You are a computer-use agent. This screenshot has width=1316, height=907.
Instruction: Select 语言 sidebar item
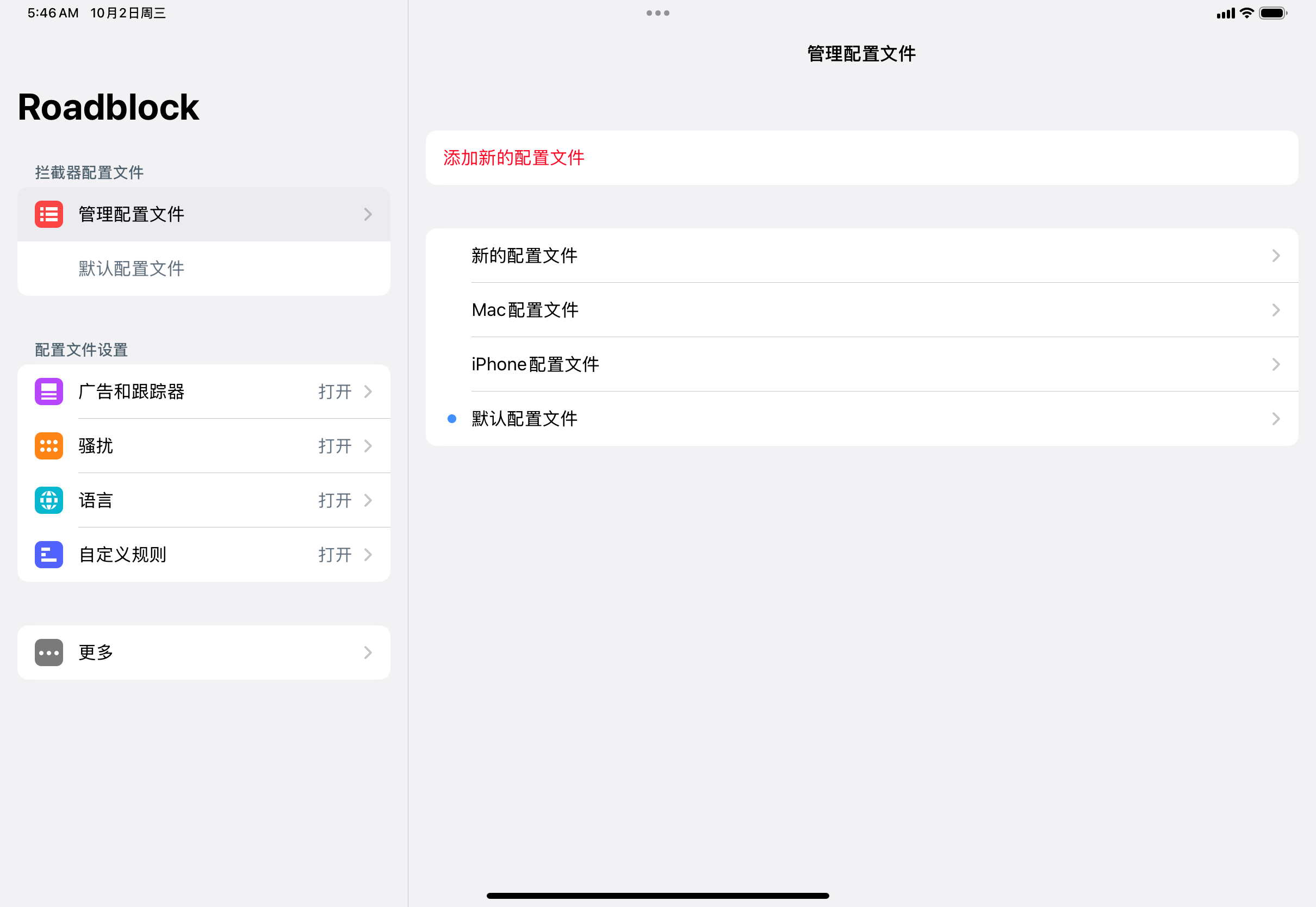(203, 500)
